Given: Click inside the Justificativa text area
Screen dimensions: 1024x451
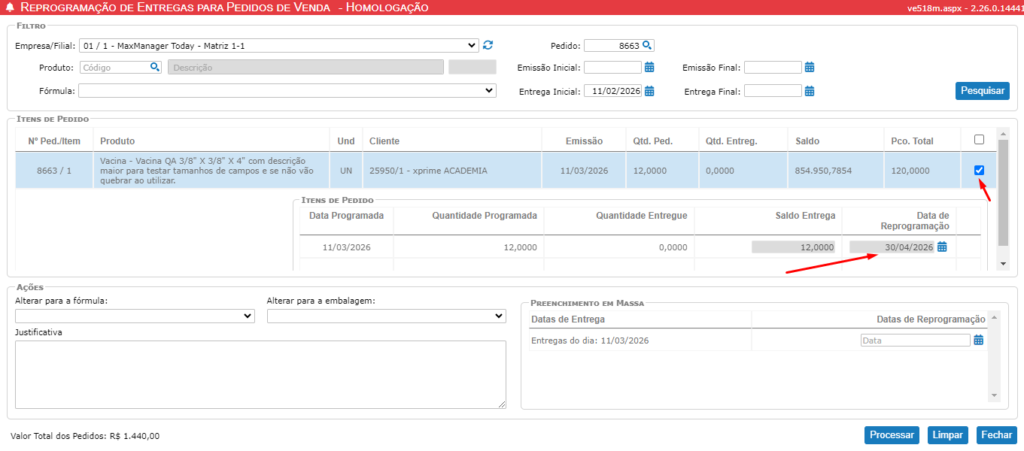Looking at the screenshot, I should point(260,374).
